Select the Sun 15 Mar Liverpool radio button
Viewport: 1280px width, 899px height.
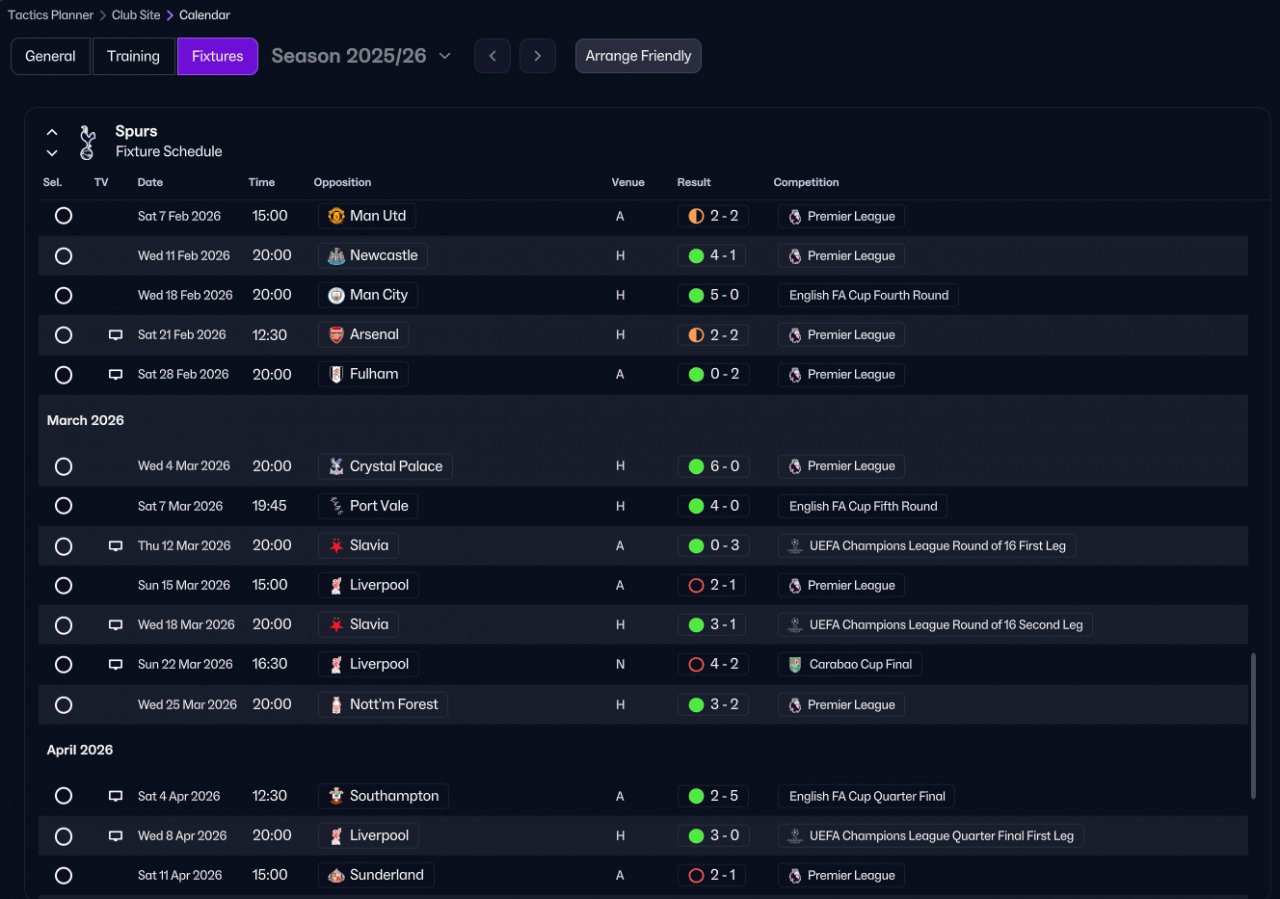point(63,586)
